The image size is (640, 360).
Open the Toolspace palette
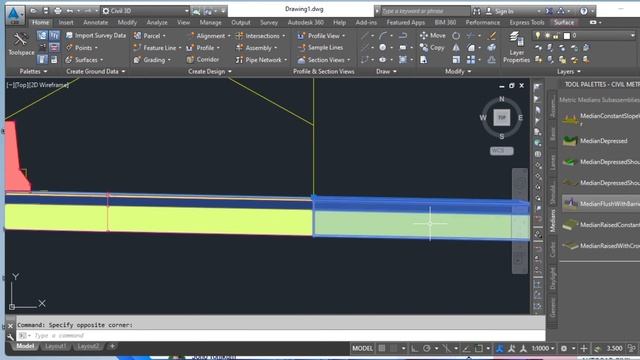[20, 44]
